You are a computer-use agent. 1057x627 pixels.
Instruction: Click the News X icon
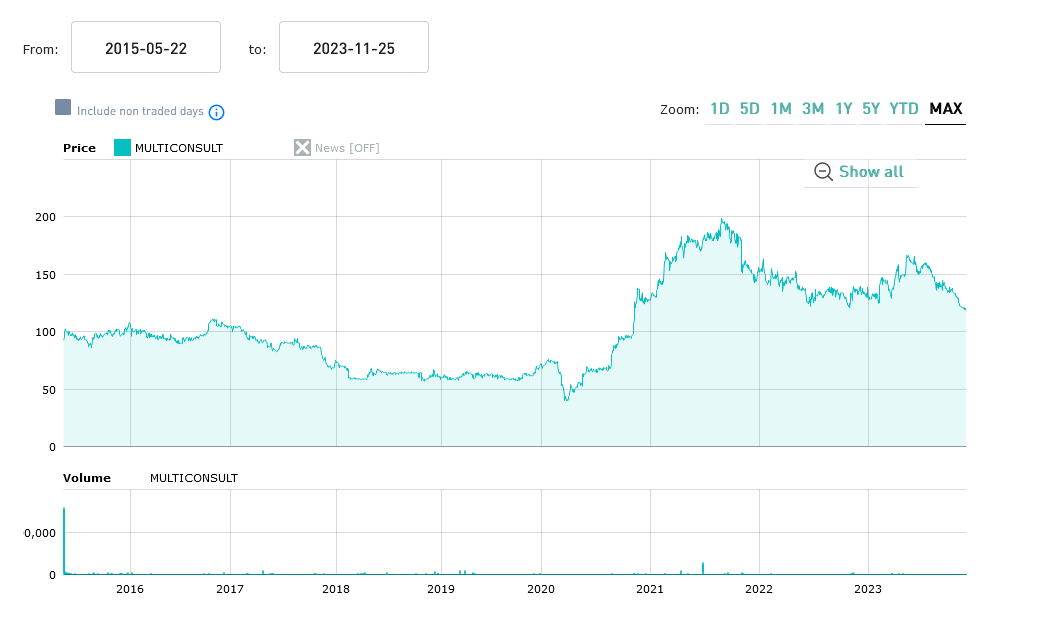click(302, 148)
